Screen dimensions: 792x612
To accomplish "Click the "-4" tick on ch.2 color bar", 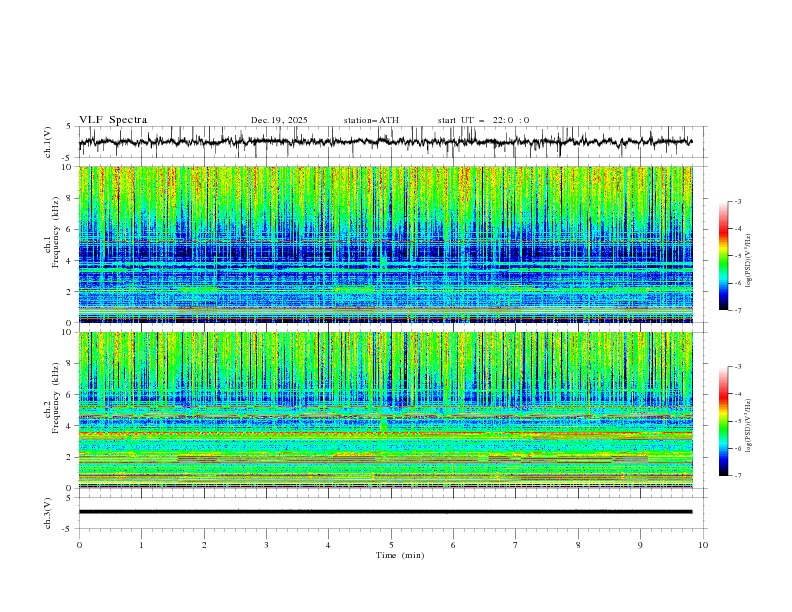I will pos(738,394).
